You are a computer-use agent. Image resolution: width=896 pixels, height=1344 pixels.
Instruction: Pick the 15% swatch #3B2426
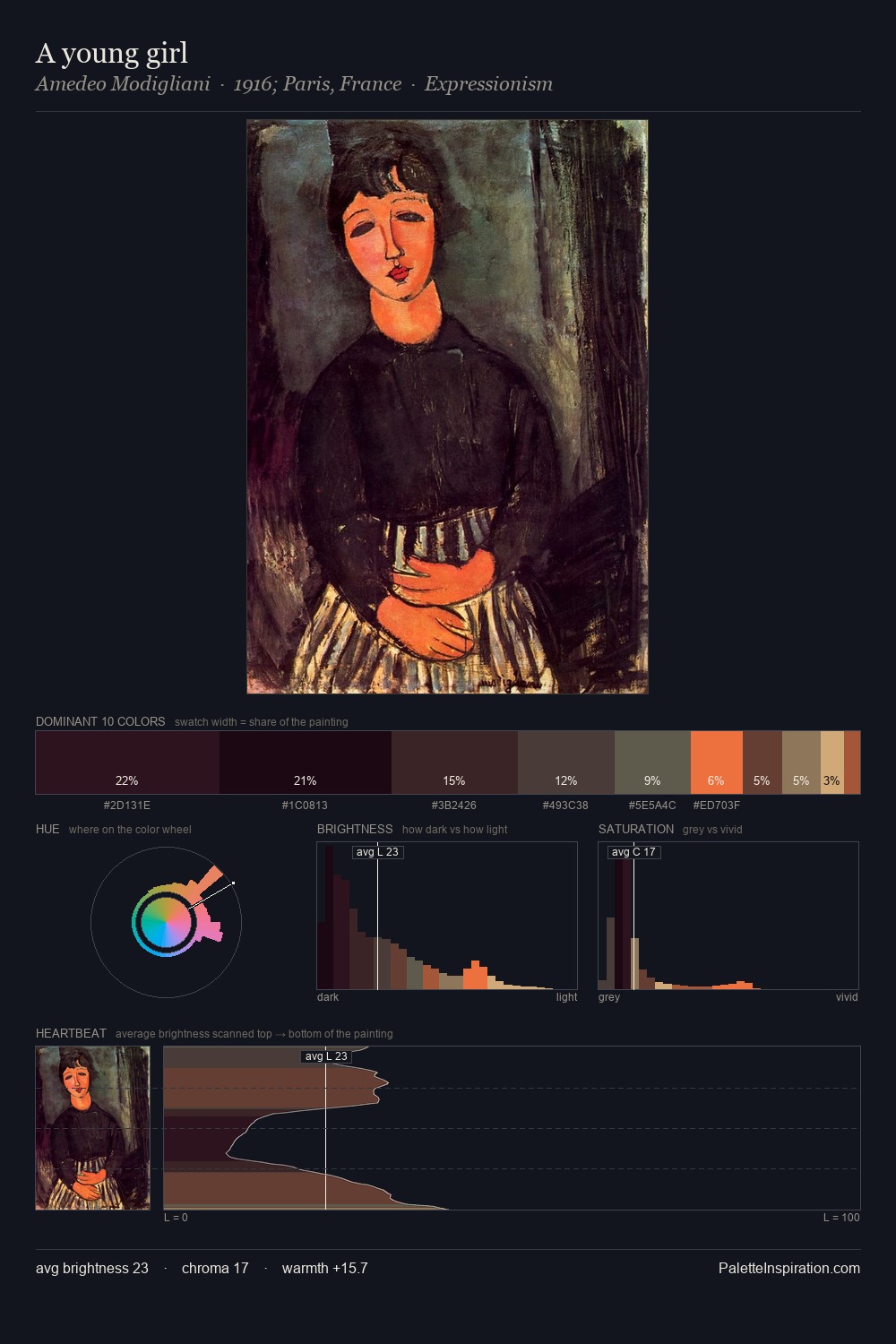tap(454, 762)
